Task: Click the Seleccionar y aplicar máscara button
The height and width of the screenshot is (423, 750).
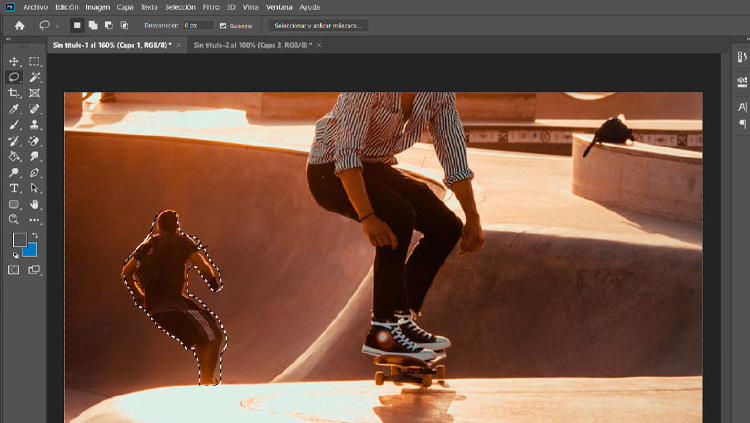Action: coord(318,25)
